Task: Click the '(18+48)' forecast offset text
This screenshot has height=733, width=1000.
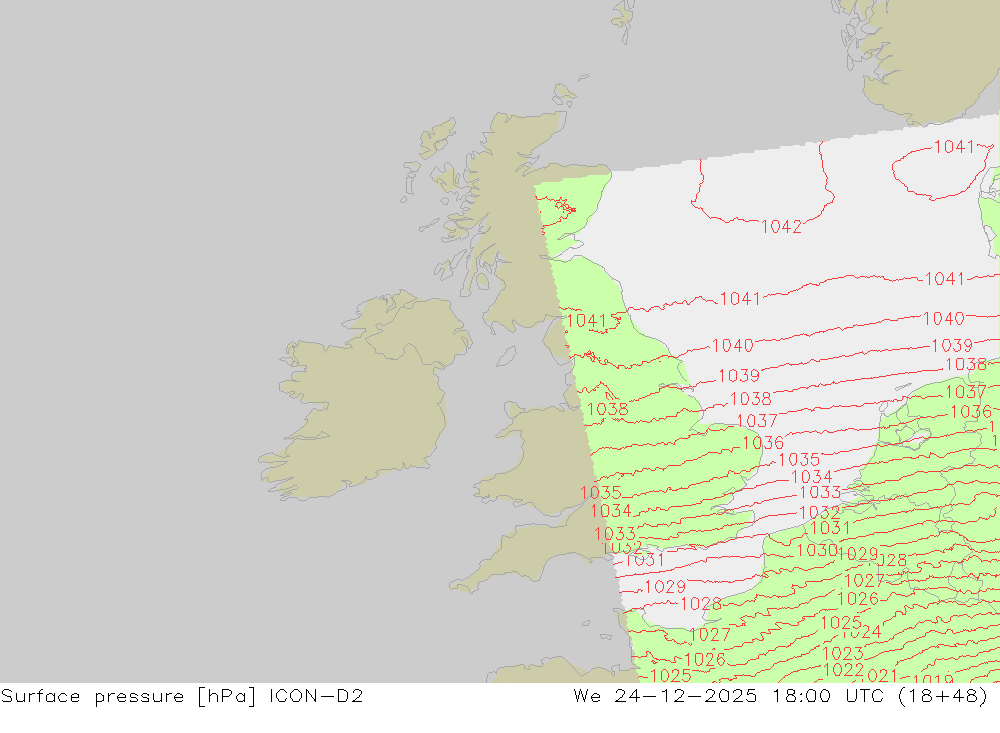Action: [x=943, y=695]
